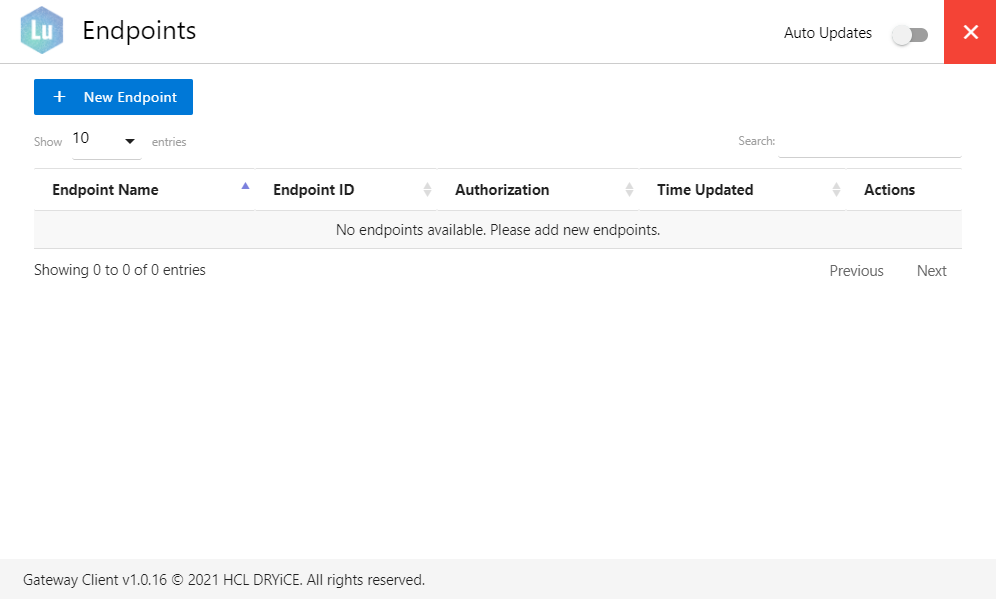Click the New Endpoint button
This screenshot has height=599, width=996.
(x=113, y=97)
